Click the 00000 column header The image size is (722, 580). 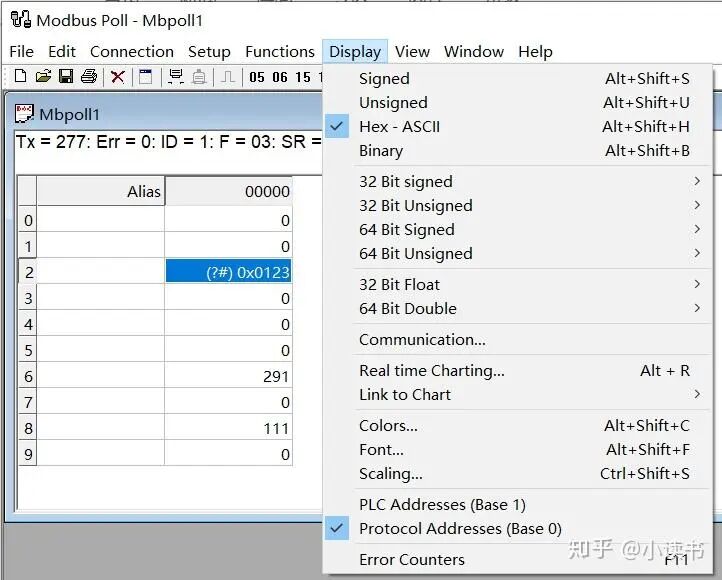click(x=228, y=191)
